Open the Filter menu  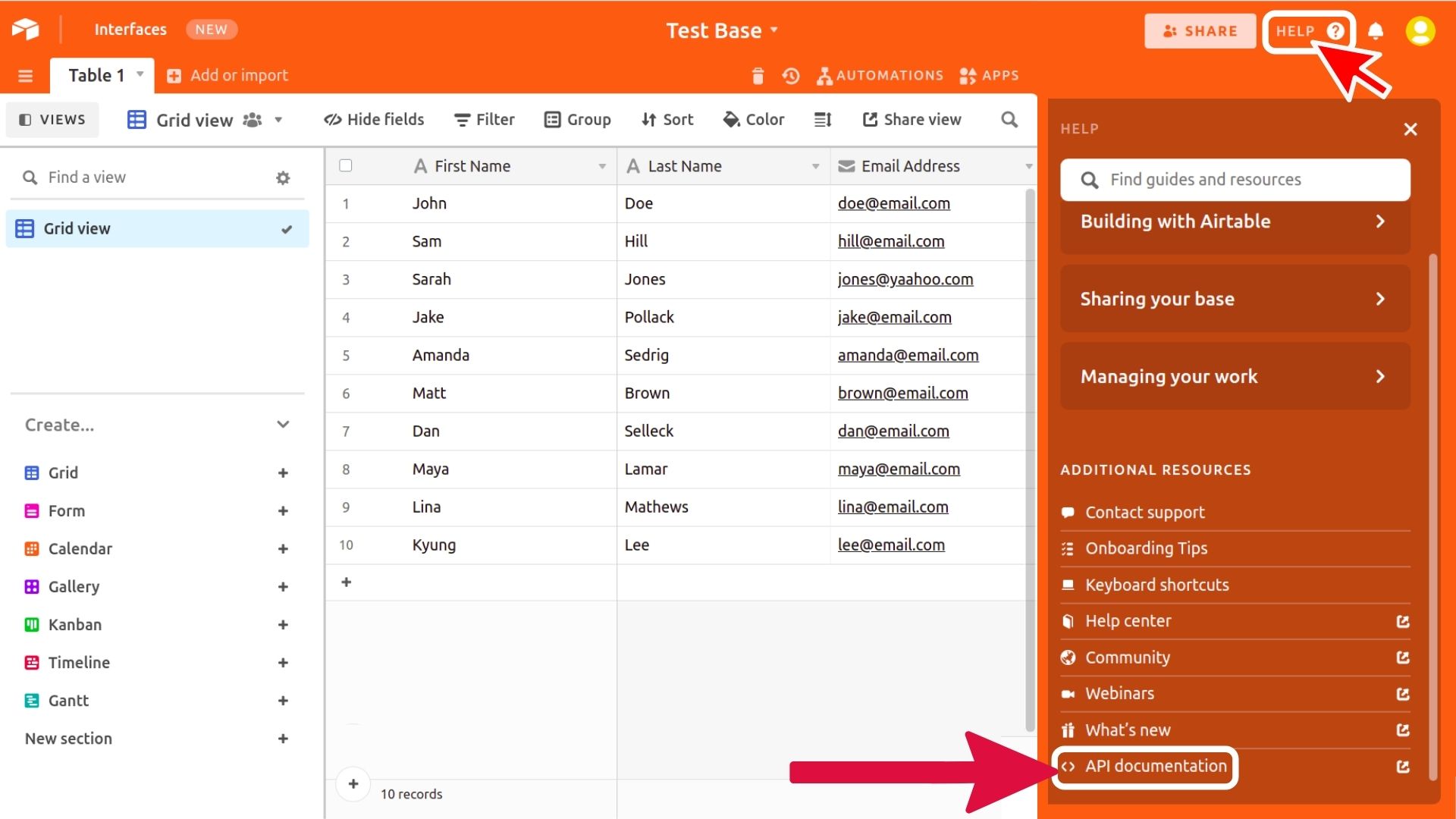tap(484, 120)
